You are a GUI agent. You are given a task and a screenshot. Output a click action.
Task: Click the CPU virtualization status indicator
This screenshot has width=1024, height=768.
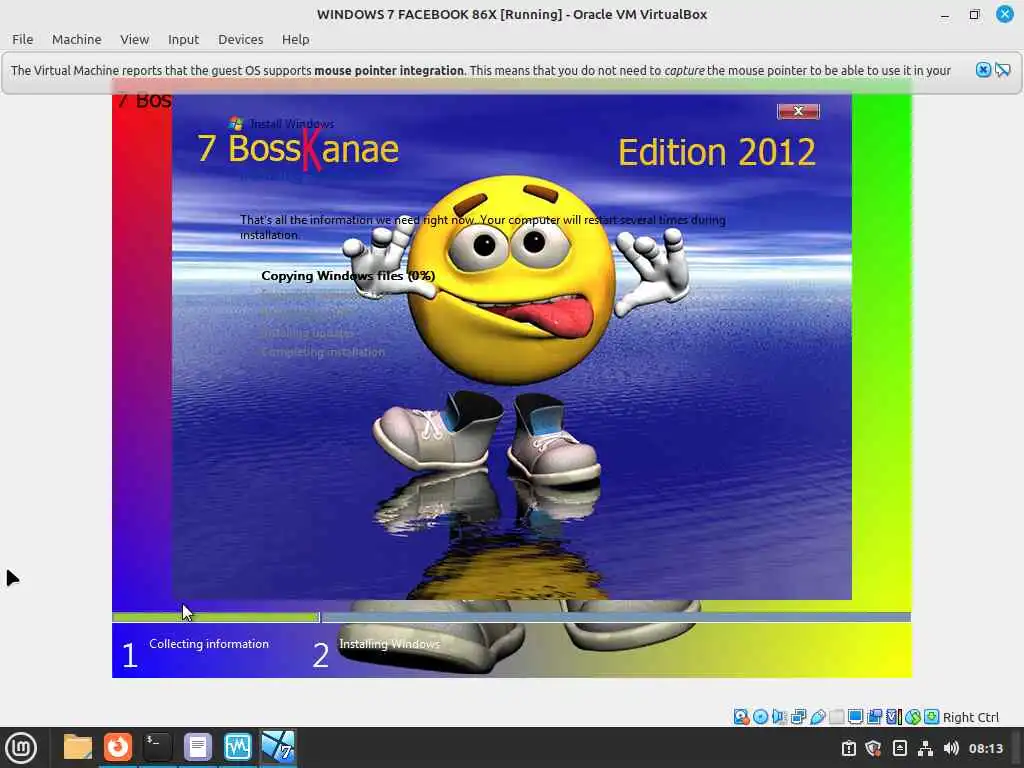tap(893, 716)
